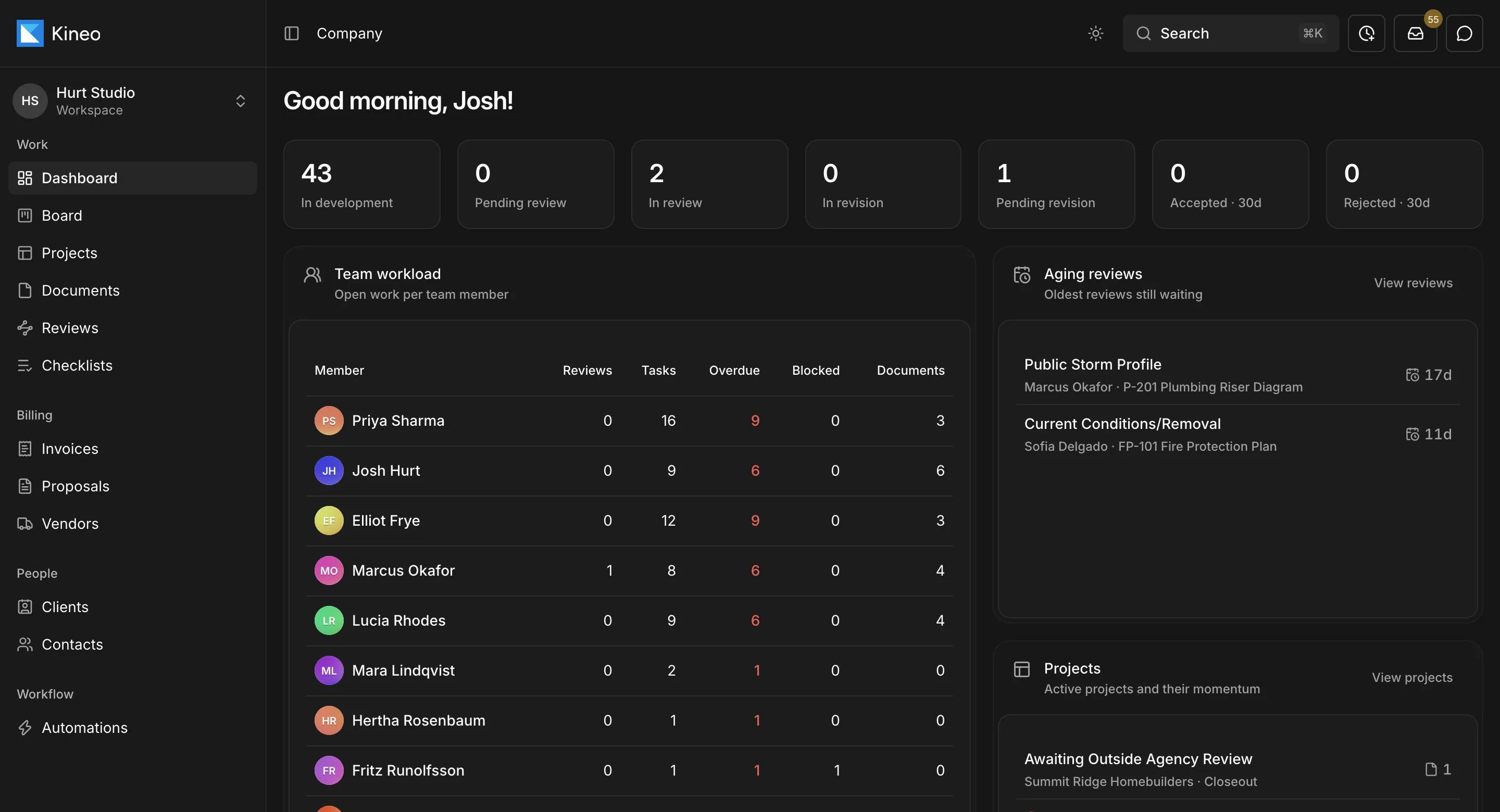Viewport: 1500px width, 812px height.
Task: Click Elliot Frye EF avatar
Action: click(x=329, y=521)
